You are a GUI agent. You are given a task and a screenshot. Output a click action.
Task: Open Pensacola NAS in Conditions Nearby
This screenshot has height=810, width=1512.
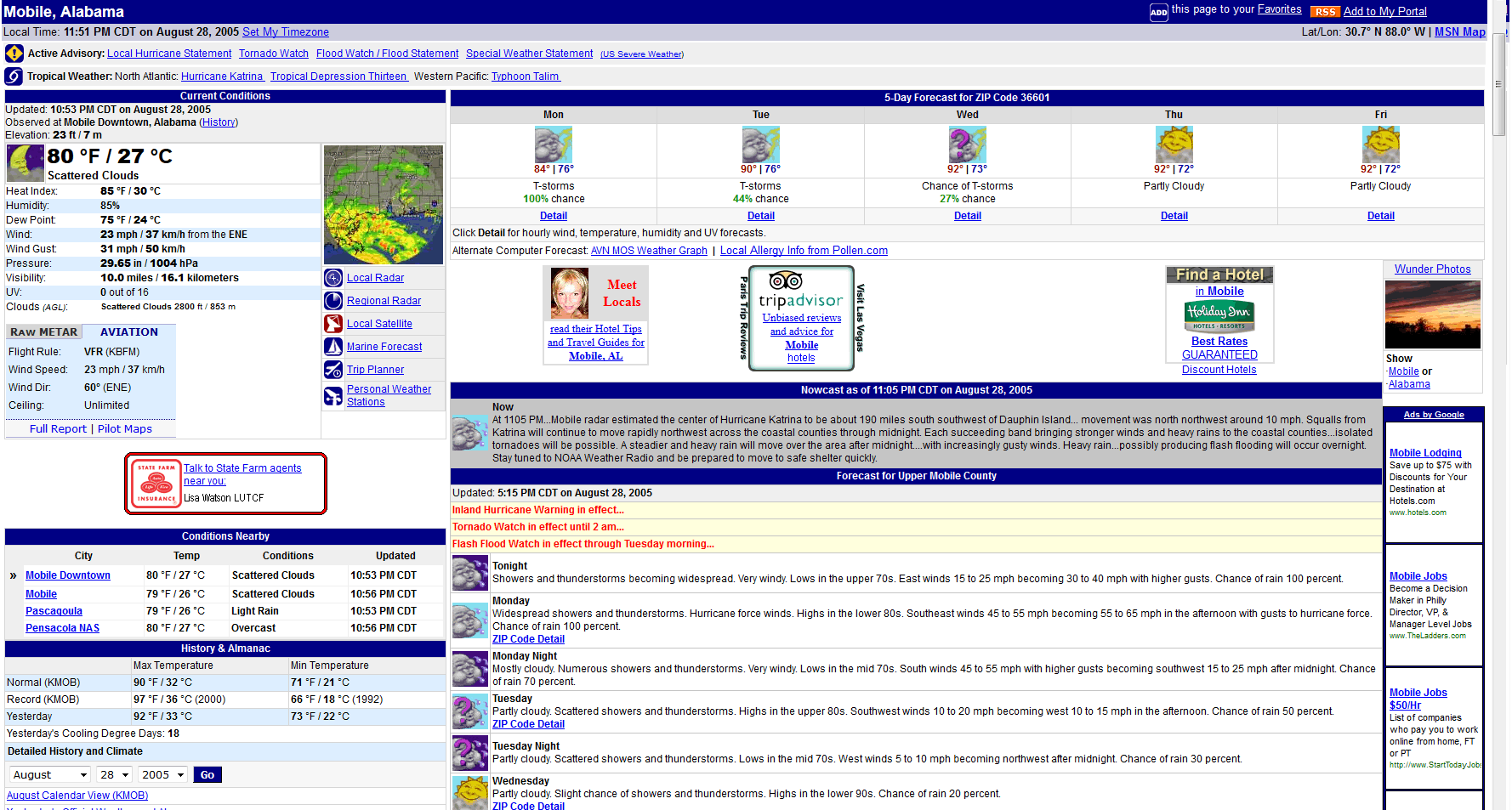tap(62, 628)
